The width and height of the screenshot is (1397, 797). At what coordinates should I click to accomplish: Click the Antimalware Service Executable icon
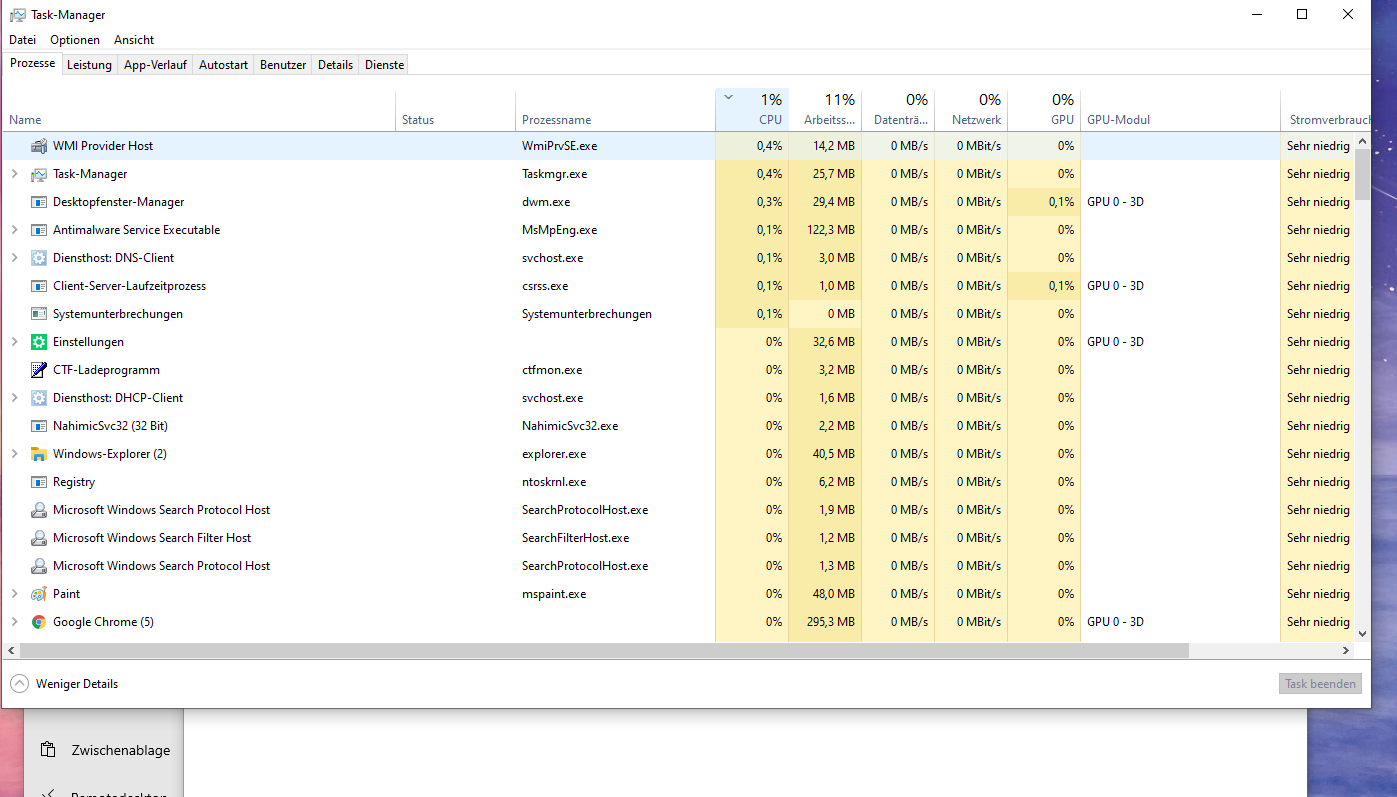(39, 230)
